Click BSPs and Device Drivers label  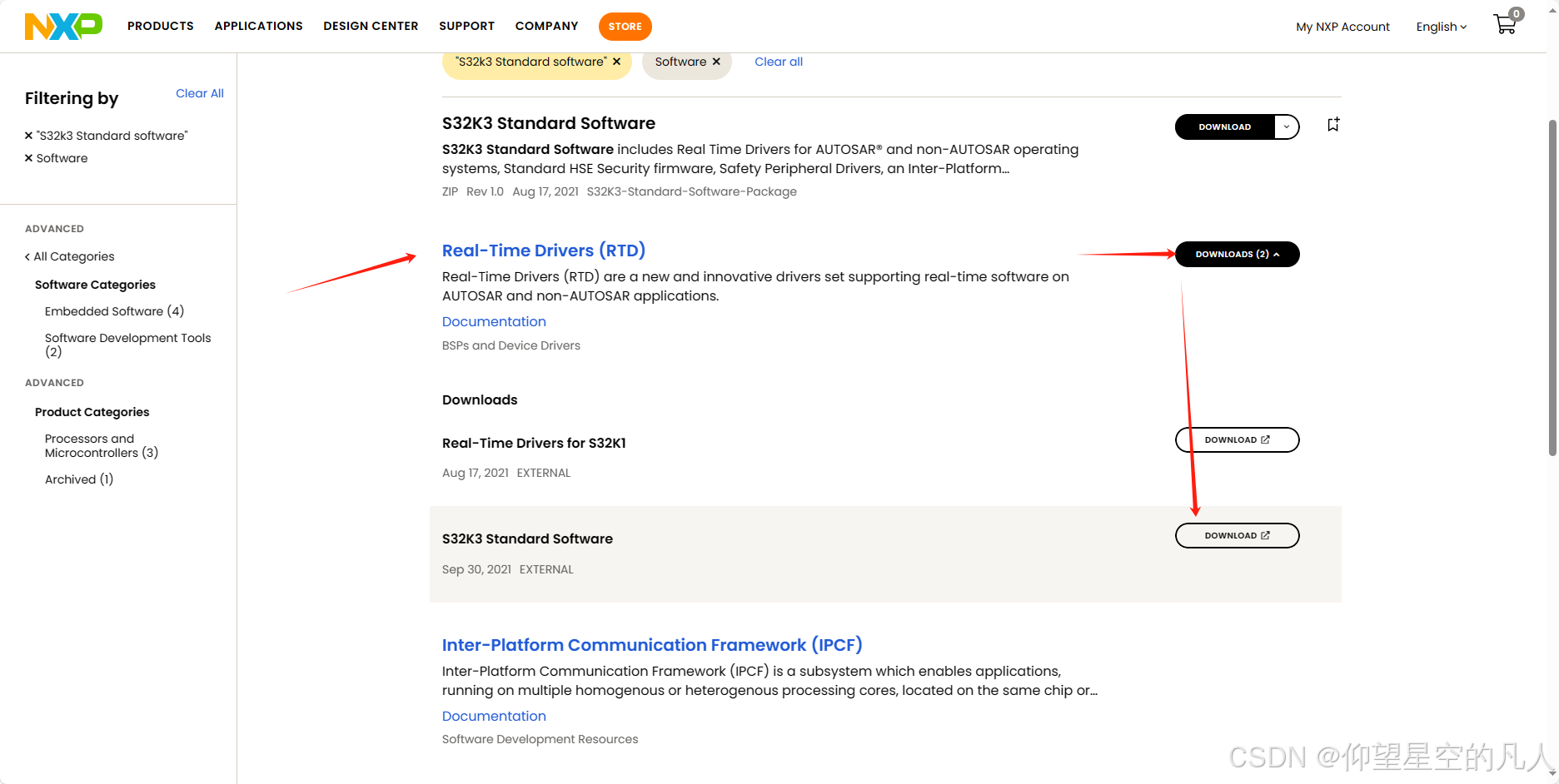pyautogui.click(x=511, y=345)
